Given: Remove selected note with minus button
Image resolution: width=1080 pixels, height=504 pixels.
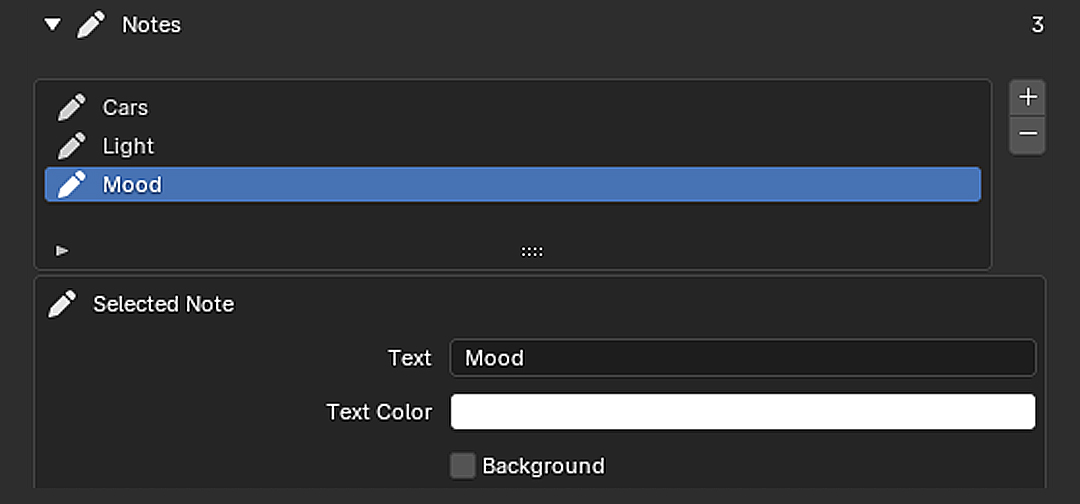Looking at the screenshot, I should pyautogui.click(x=1028, y=134).
